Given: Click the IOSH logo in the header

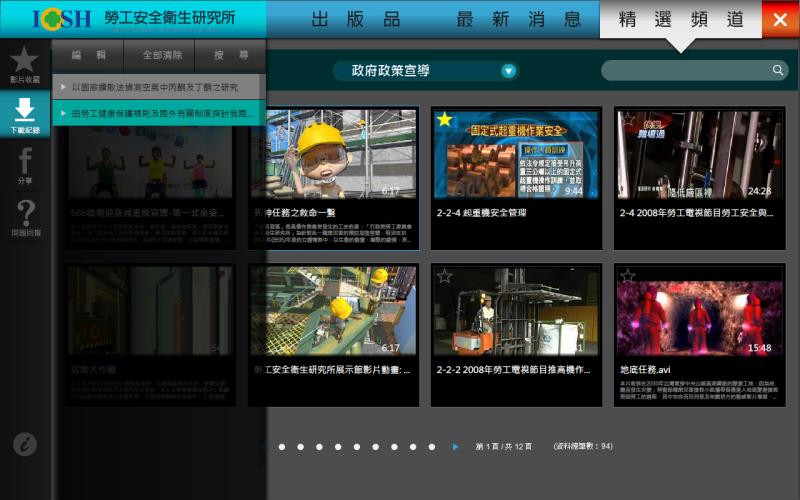Looking at the screenshot, I should click(62, 19).
